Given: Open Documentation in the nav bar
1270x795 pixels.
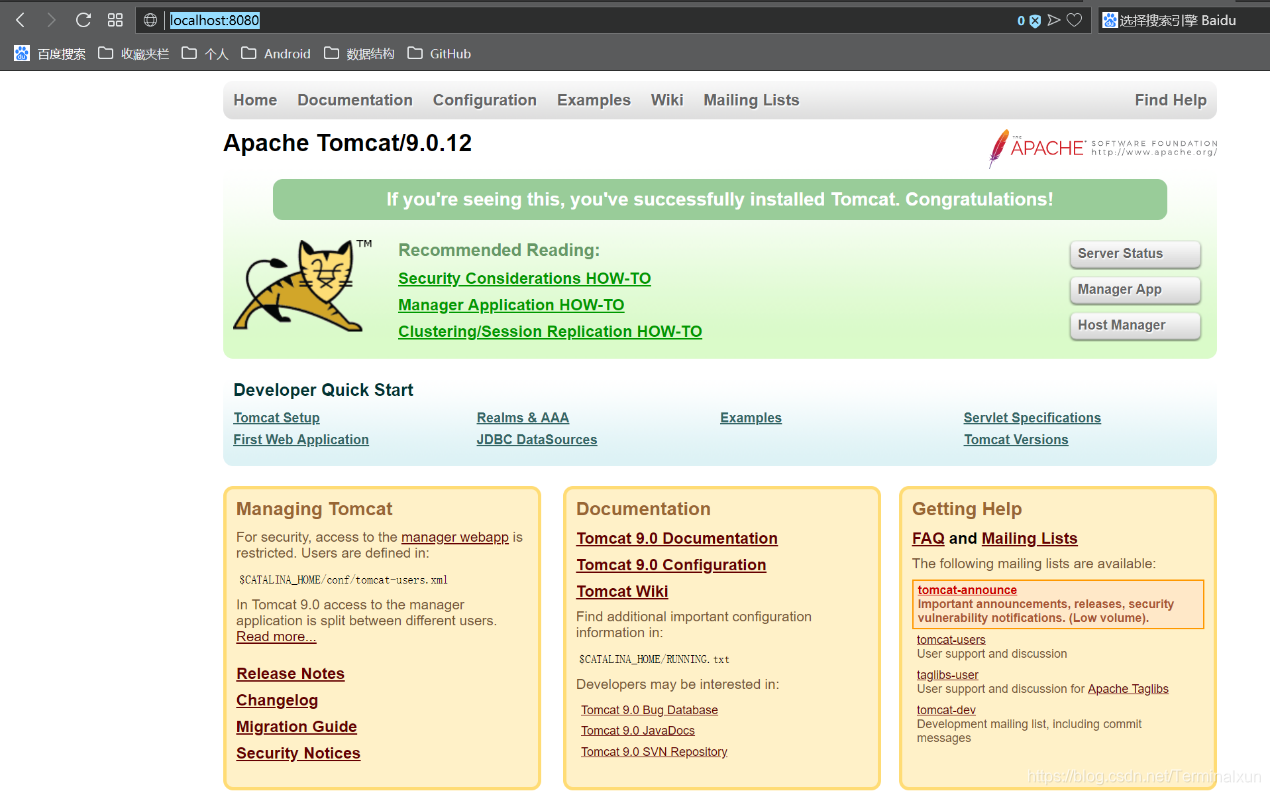Looking at the screenshot, I should point(355,100).
